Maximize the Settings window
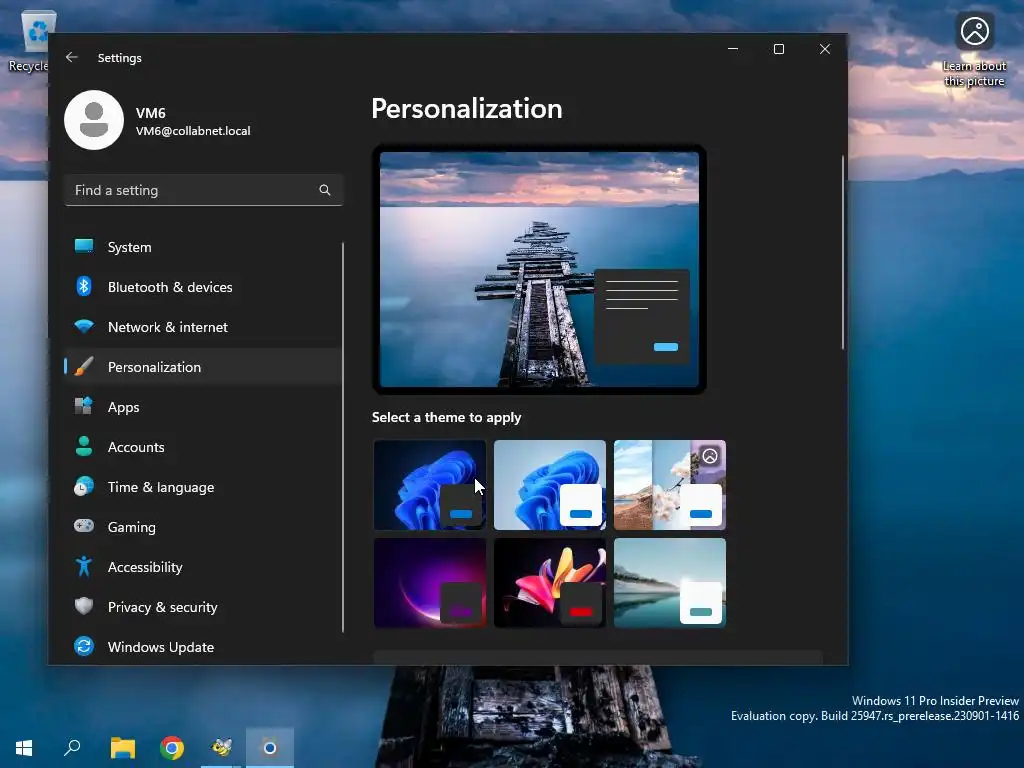Image resolution: width=1024 pixels, height=768 pixels. pos(778,49)
